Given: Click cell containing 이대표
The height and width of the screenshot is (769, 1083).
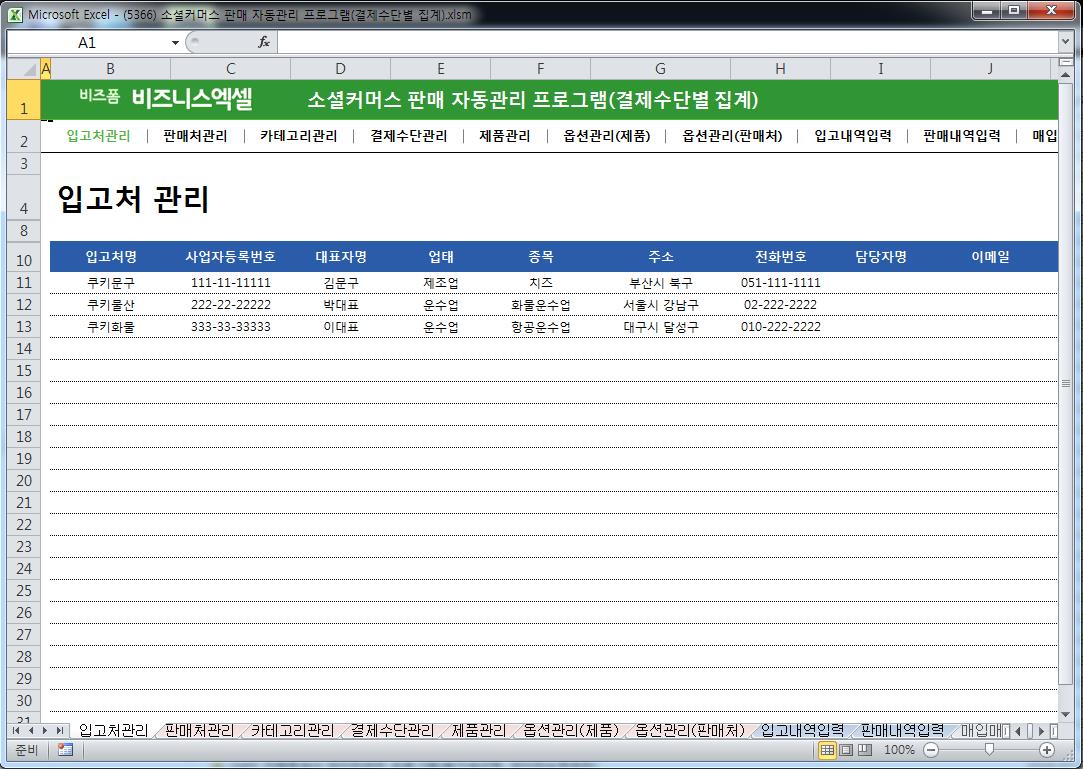Looking at the screenshot, I should pyautogui.click(x=341, y=327).
